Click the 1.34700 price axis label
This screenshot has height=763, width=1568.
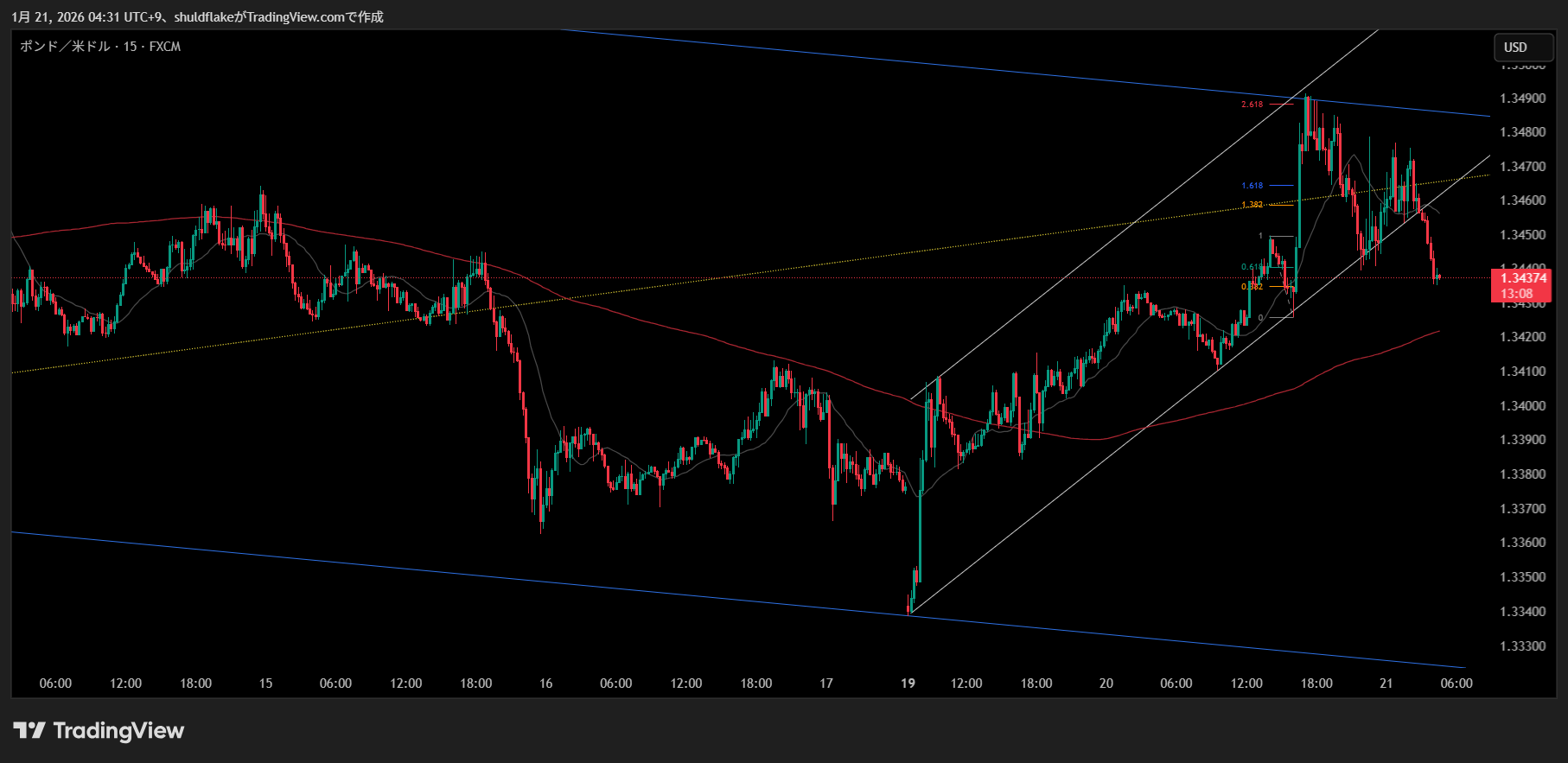coord(1522,167)
